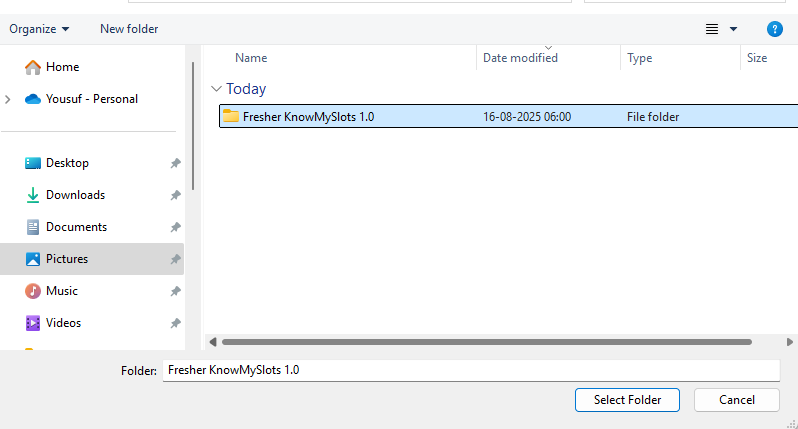Expand the Yousuf - Personal tree node
Screen dimensions: 798x429
8,99
